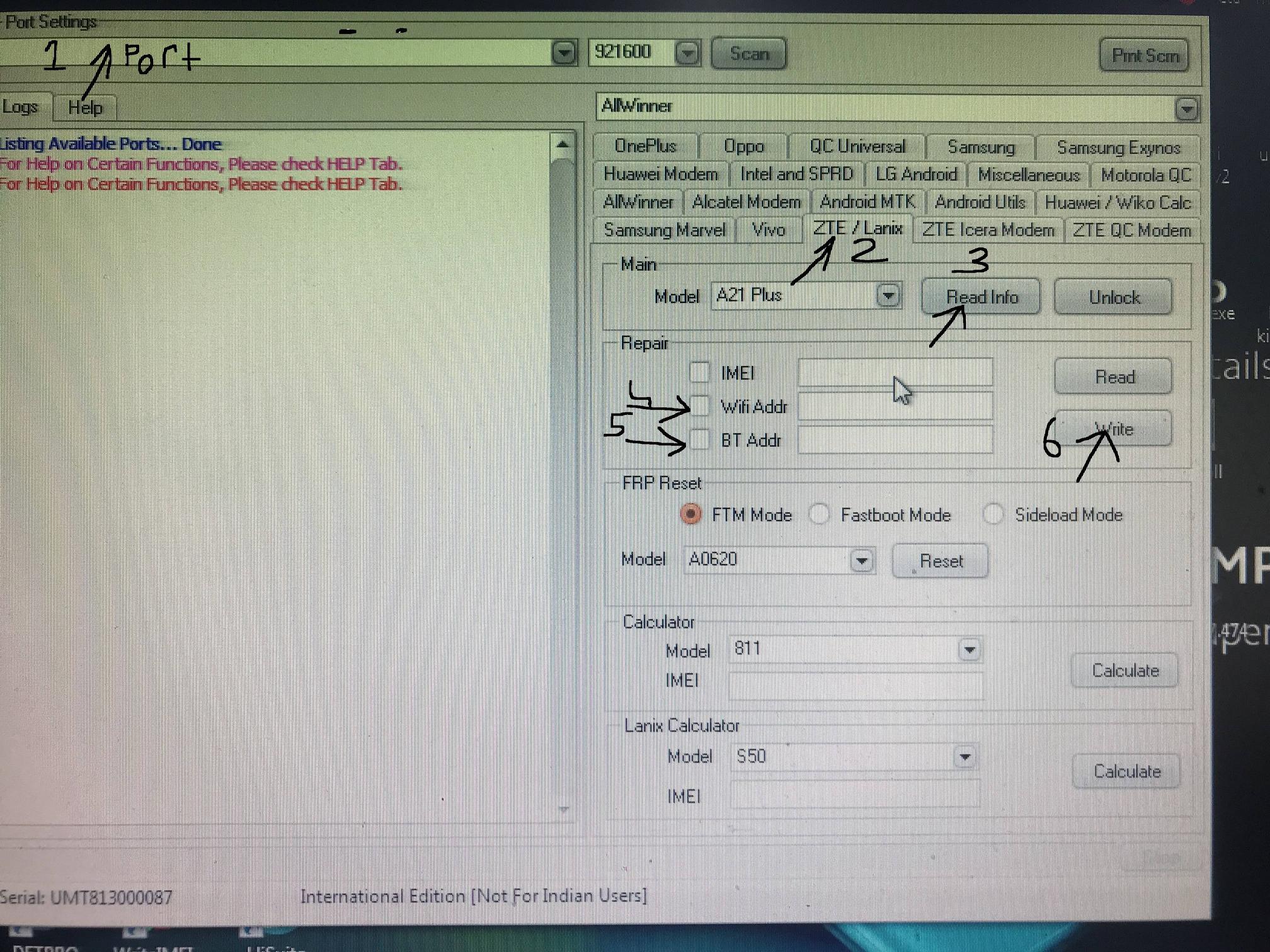Click the Repair IMEI input field

(895, 372)
